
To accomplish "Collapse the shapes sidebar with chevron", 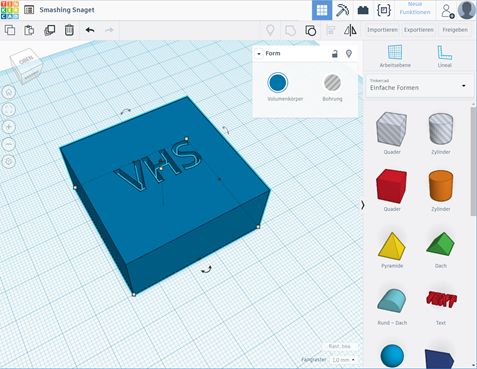I will [x=363, y=205].
